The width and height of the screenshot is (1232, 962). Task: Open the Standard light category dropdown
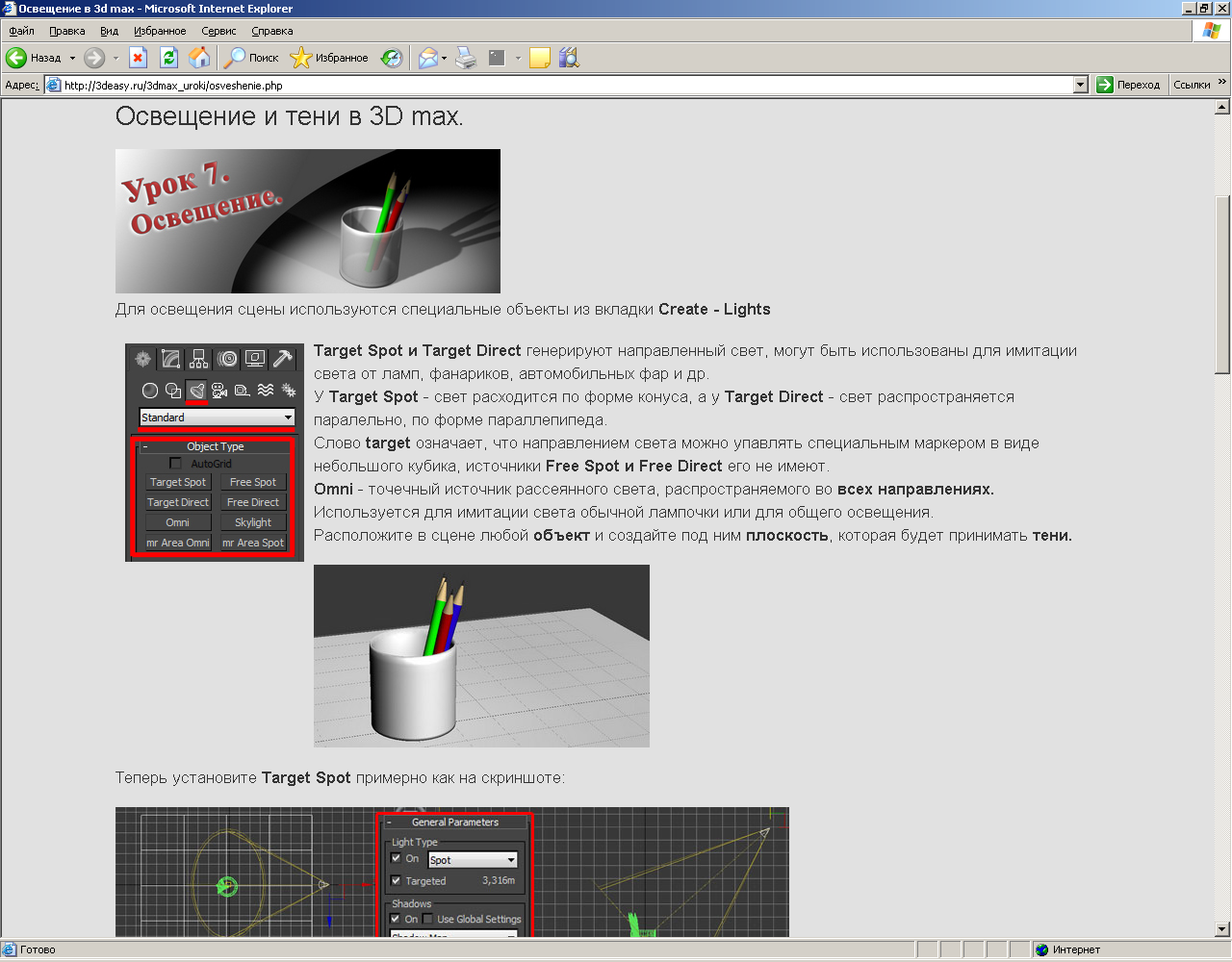218,418
